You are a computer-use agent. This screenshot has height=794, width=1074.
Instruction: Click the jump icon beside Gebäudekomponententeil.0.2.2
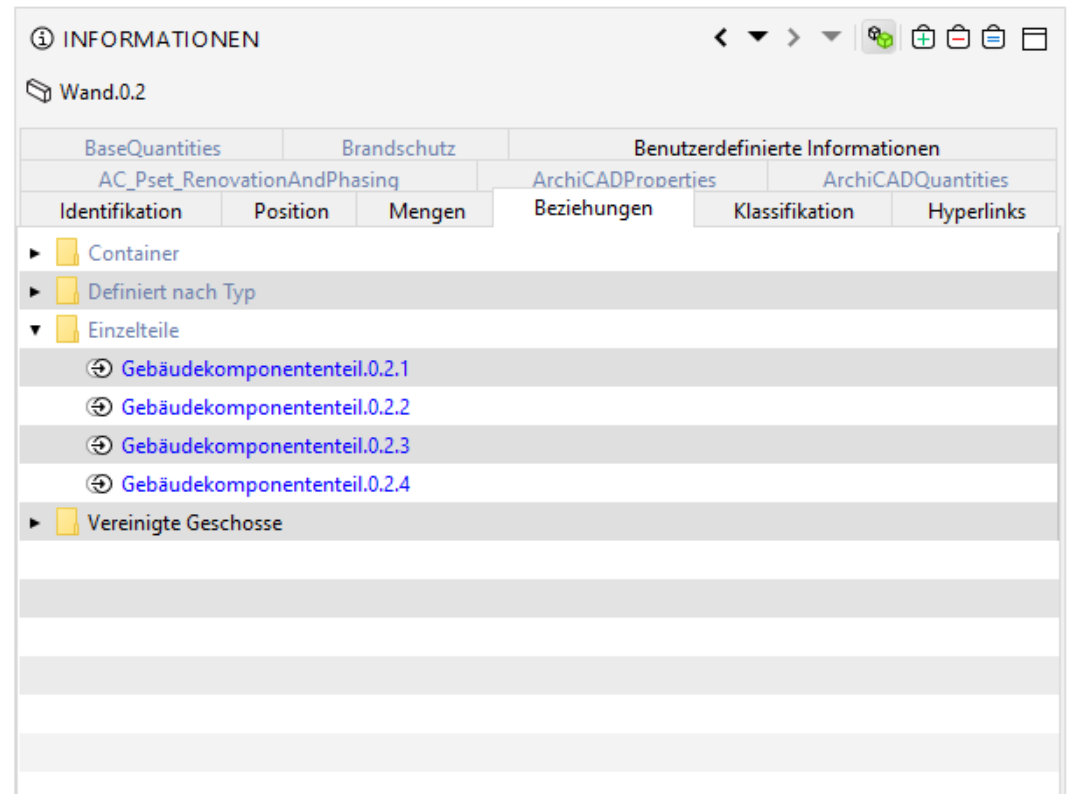[x=99, y=407]
